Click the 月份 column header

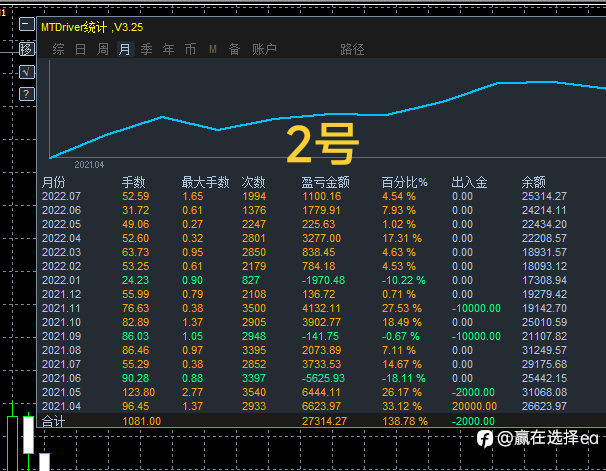54,182
